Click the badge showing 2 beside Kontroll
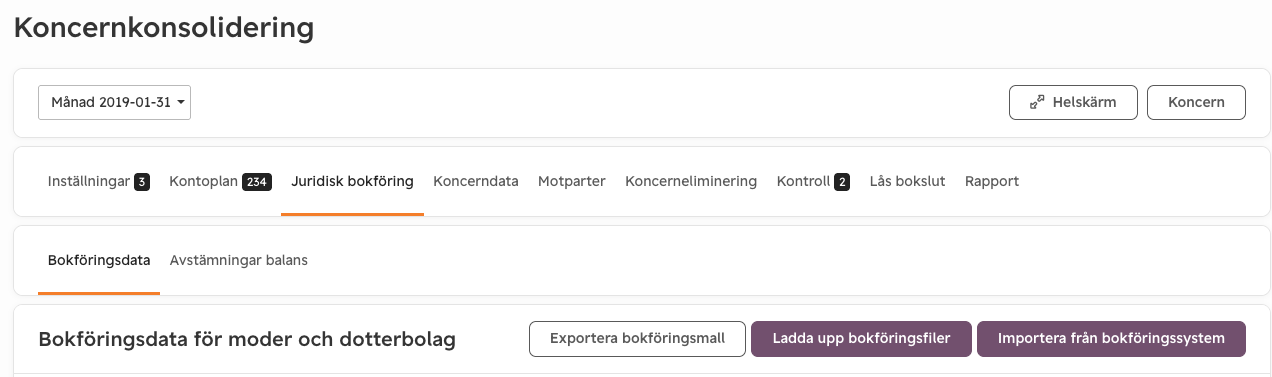 click(x=842, y=182)
